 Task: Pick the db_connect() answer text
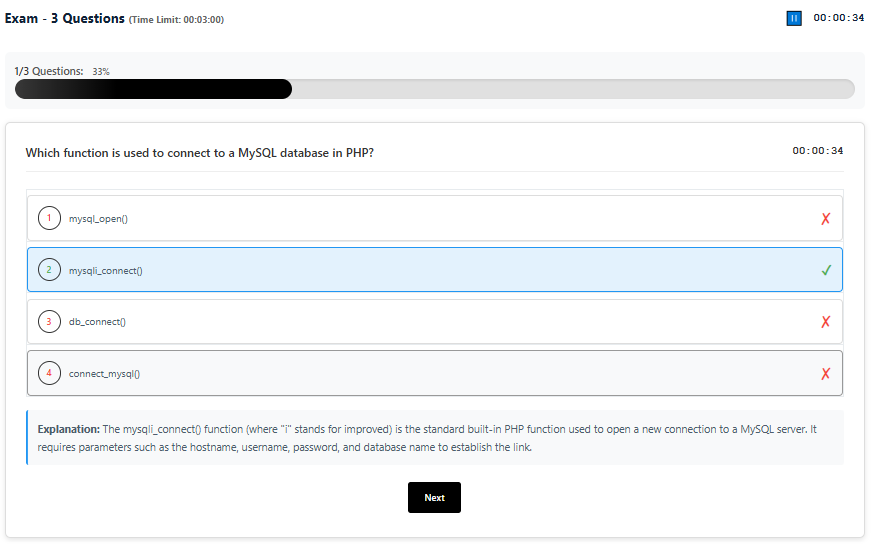point(97,322)
